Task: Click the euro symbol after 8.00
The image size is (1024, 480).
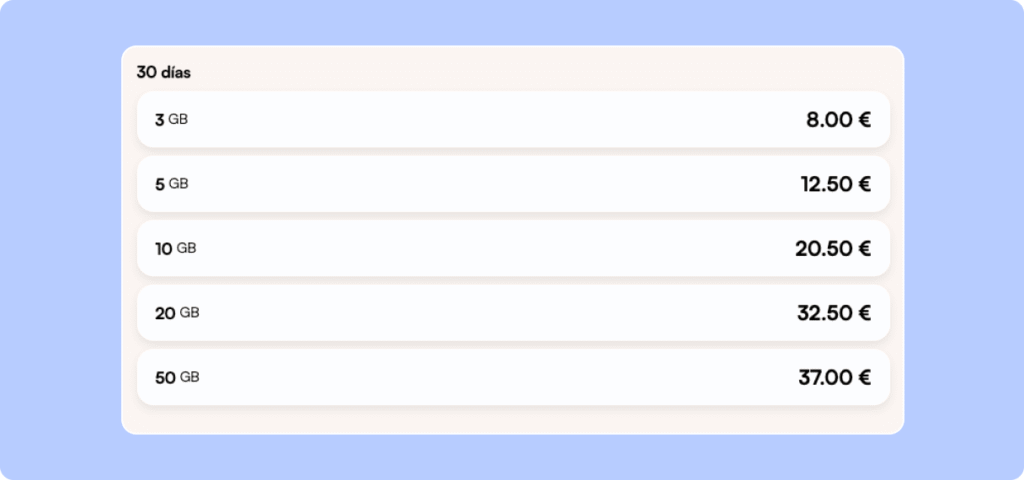Action: (x=864, y=120)
